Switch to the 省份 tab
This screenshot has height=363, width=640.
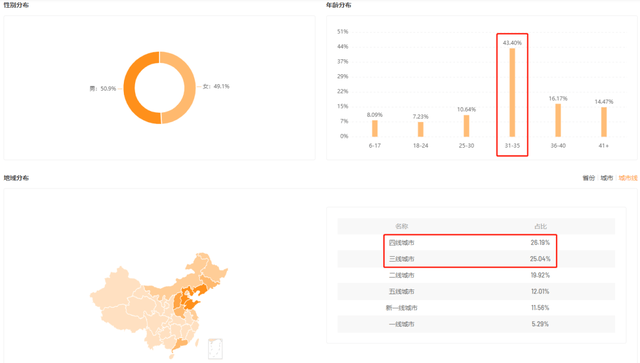tap(588, 178)
